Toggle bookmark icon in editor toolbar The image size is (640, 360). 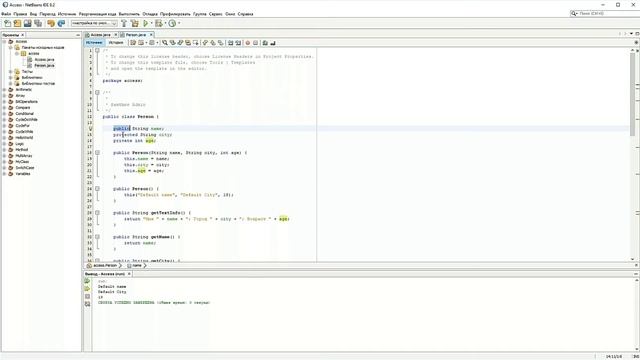click(x=221, y=42)
